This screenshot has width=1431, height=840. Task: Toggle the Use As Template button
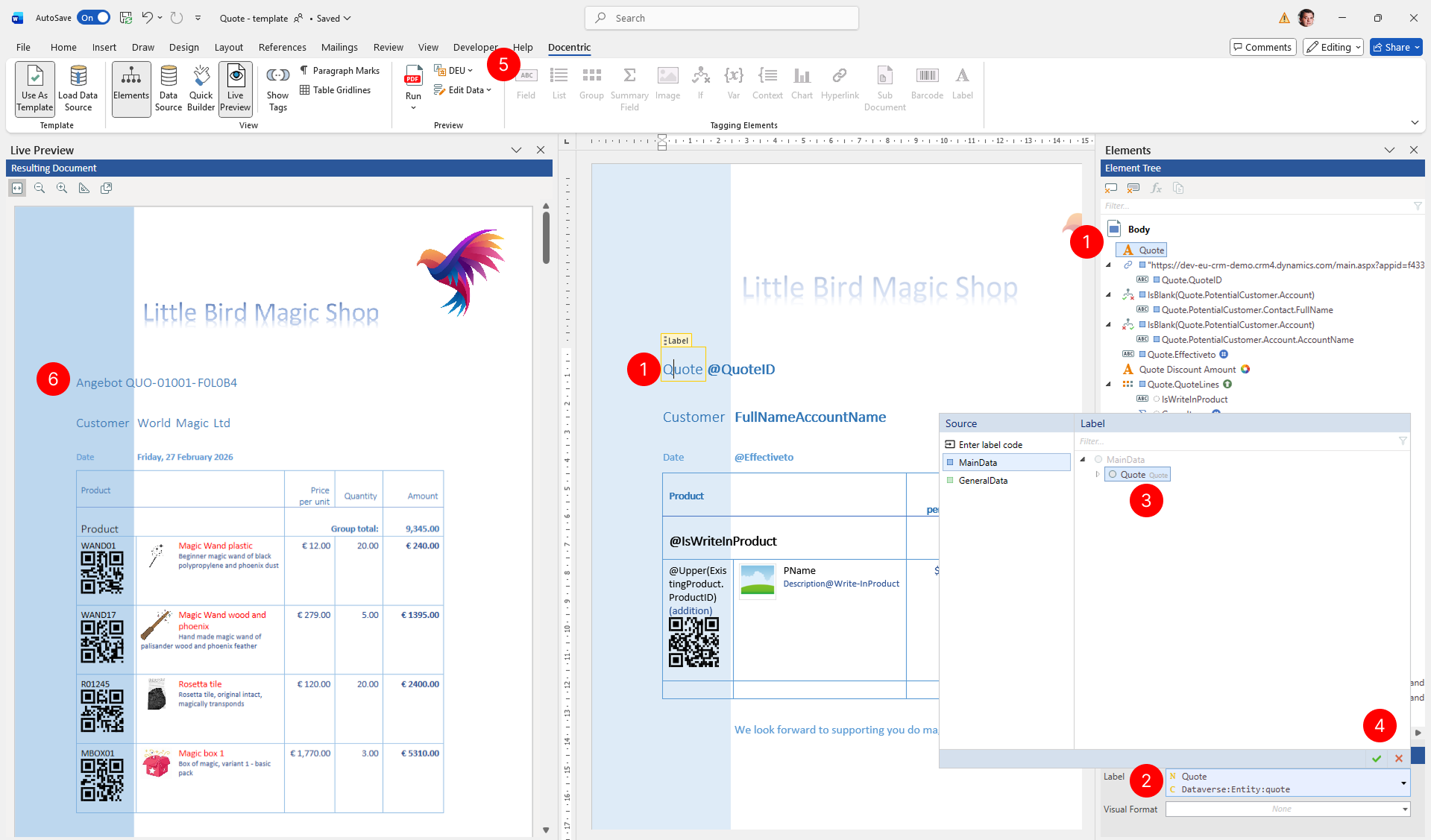tap(35, 89)
